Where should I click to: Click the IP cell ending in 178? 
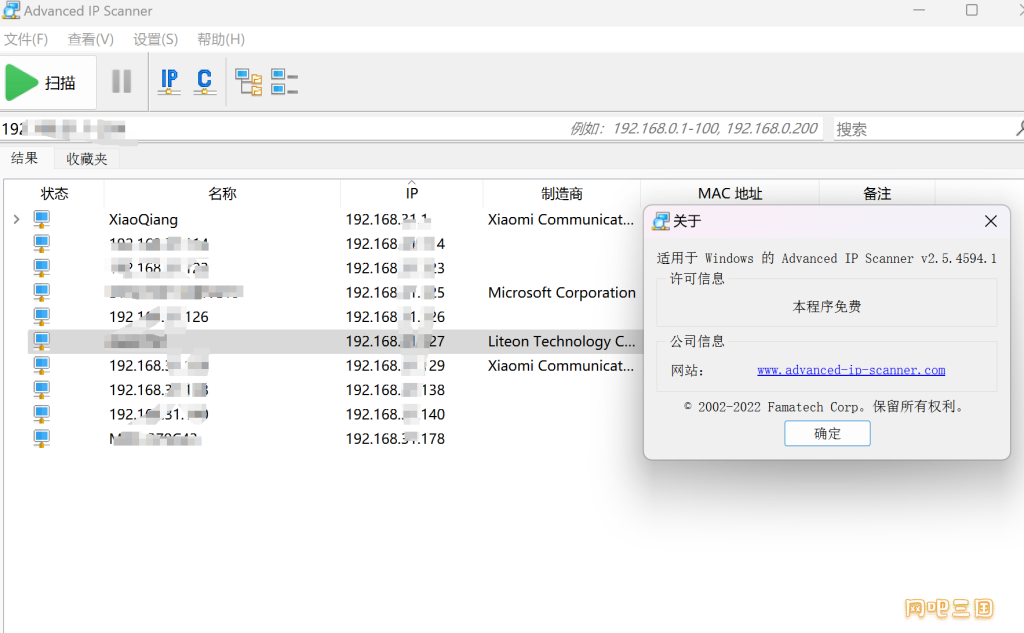(x=395, y=438)
